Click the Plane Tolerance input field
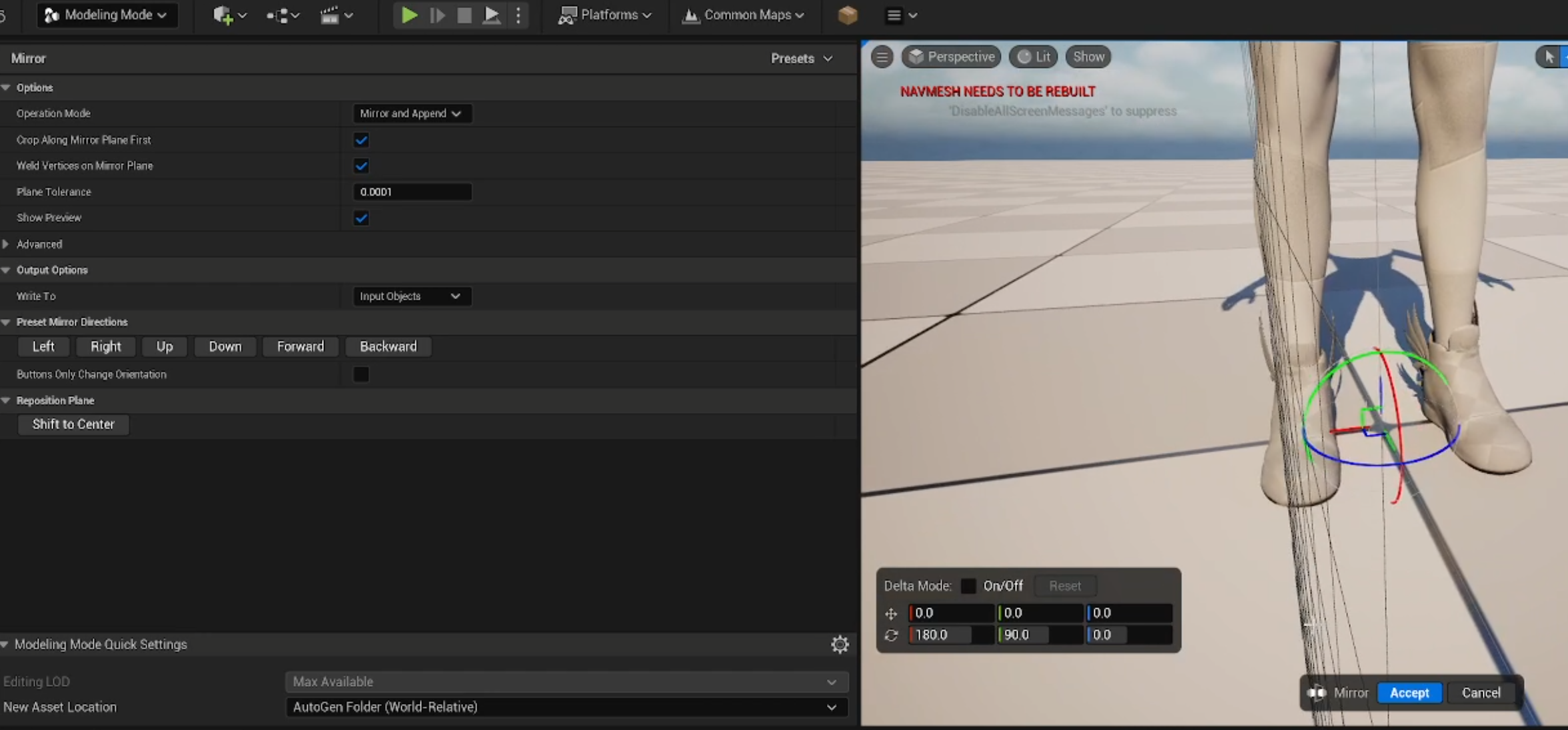 [x=411, y=192]
